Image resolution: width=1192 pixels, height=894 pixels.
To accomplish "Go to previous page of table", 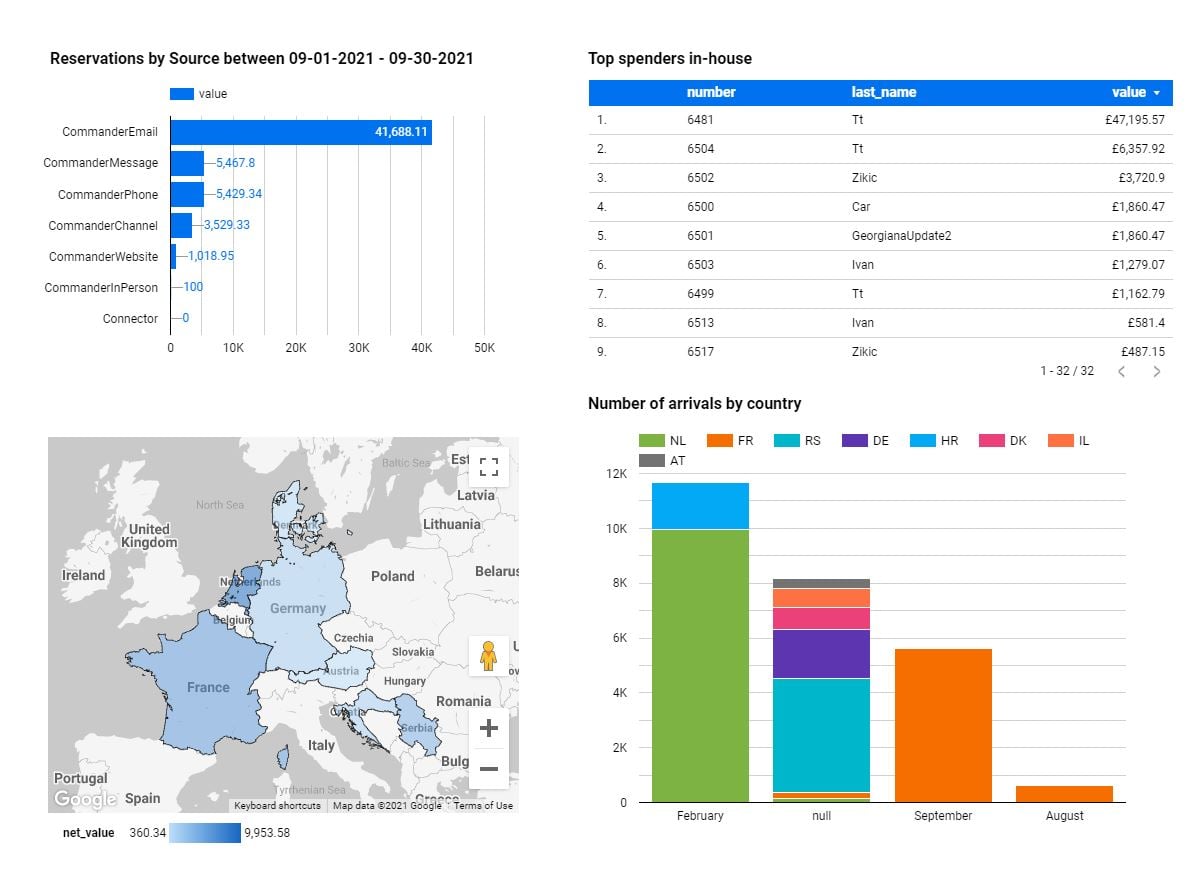I will click(x=1121, y=371).
